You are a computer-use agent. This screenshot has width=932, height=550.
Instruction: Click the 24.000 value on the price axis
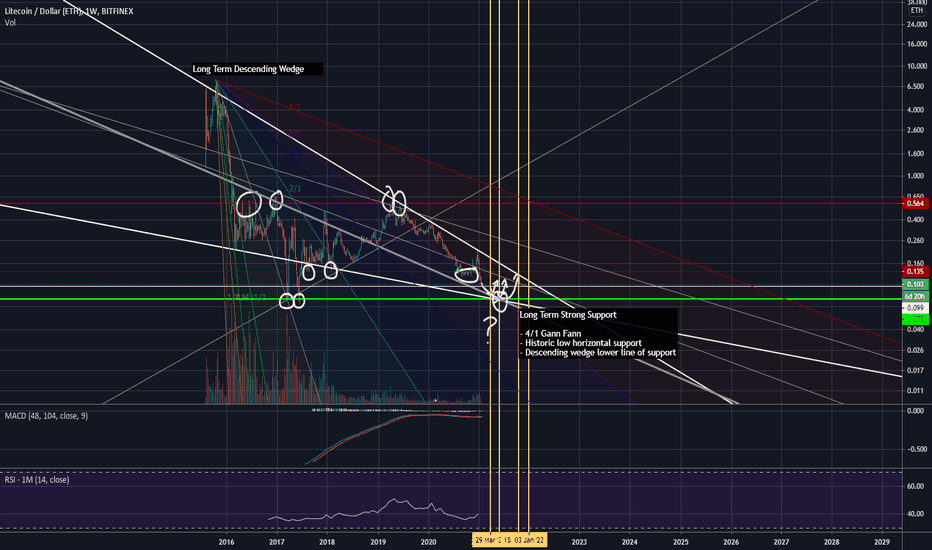pyautogui.click(x=917, y=24)
